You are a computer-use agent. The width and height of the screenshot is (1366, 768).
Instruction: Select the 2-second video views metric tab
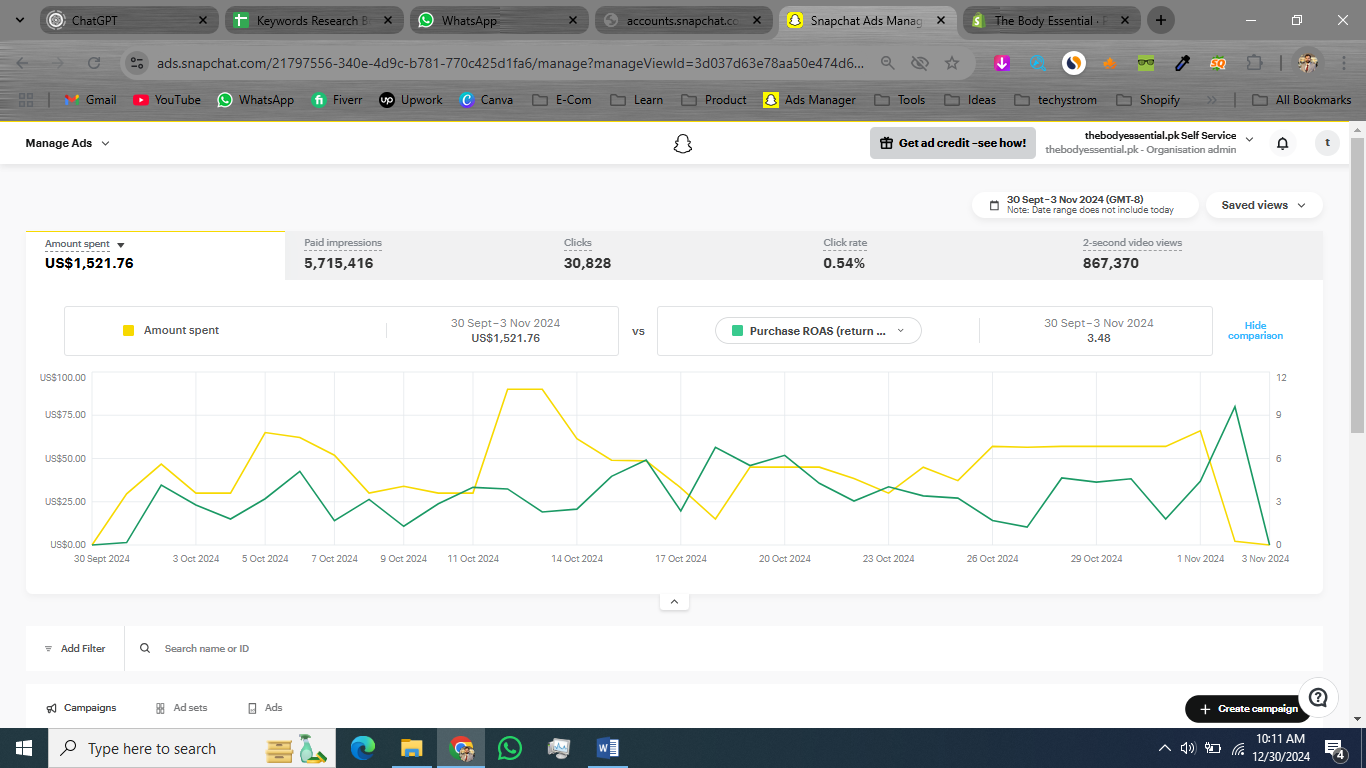pos(1192,255)
